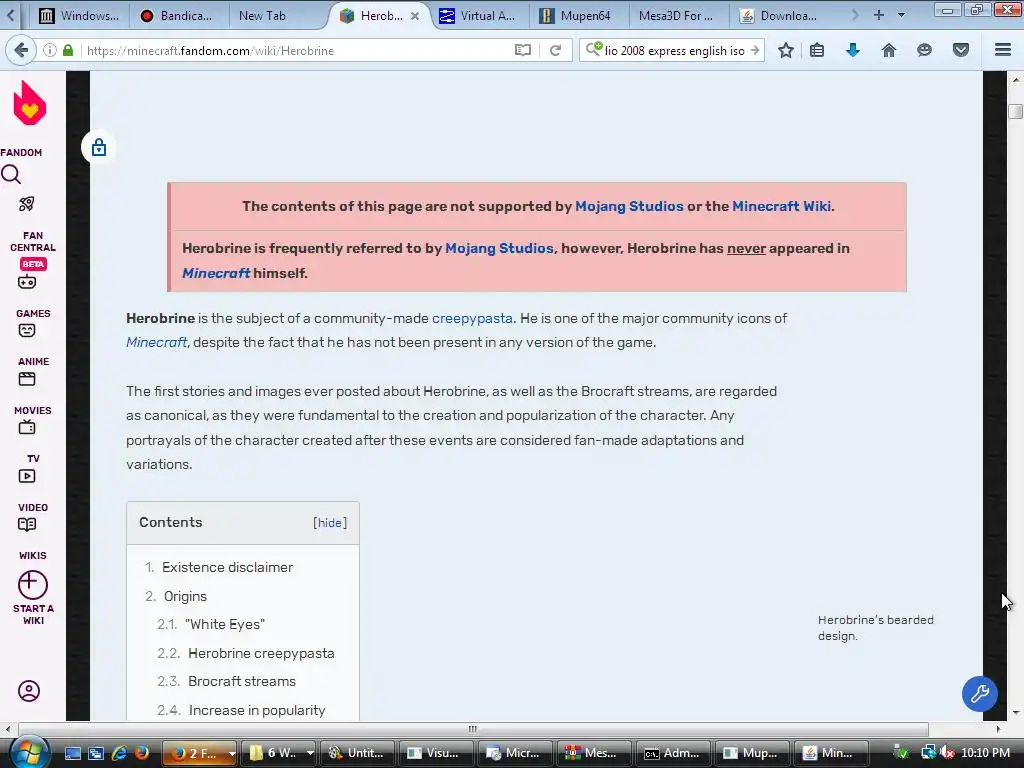Expand the 6 W... folder taskbar group

[310, 753]
